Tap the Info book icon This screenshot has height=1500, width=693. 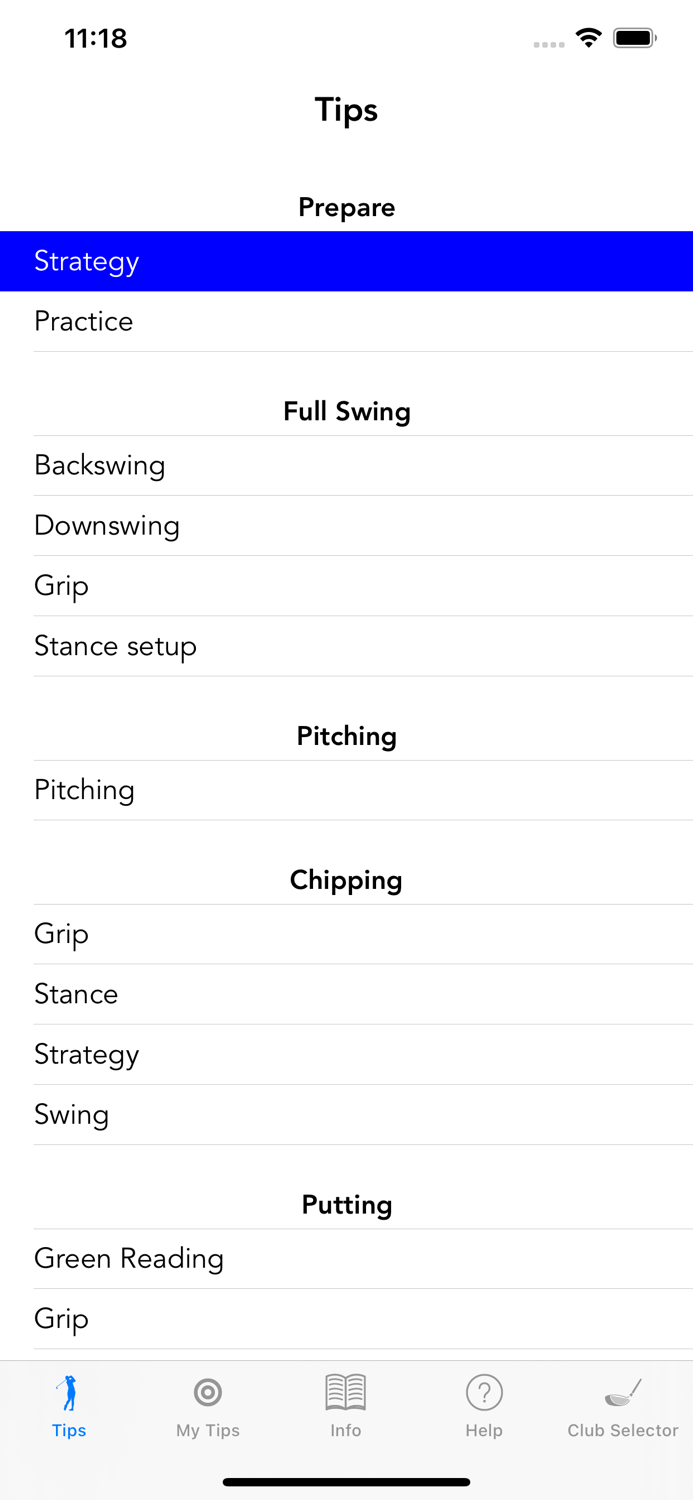point(346,1391)
